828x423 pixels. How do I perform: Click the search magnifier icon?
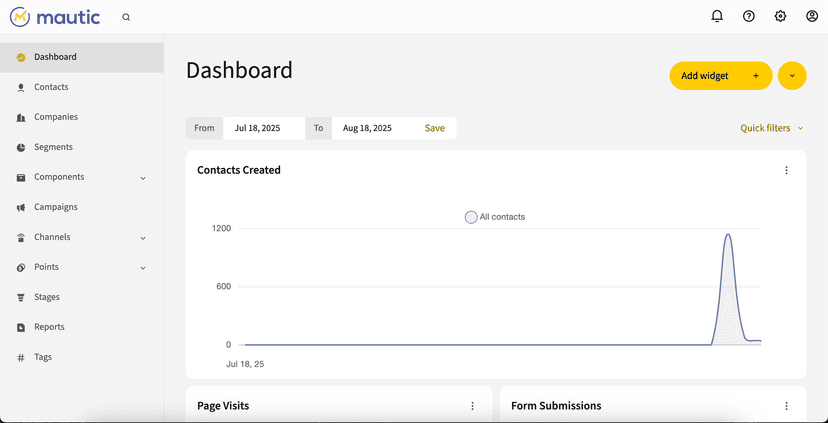126,17
